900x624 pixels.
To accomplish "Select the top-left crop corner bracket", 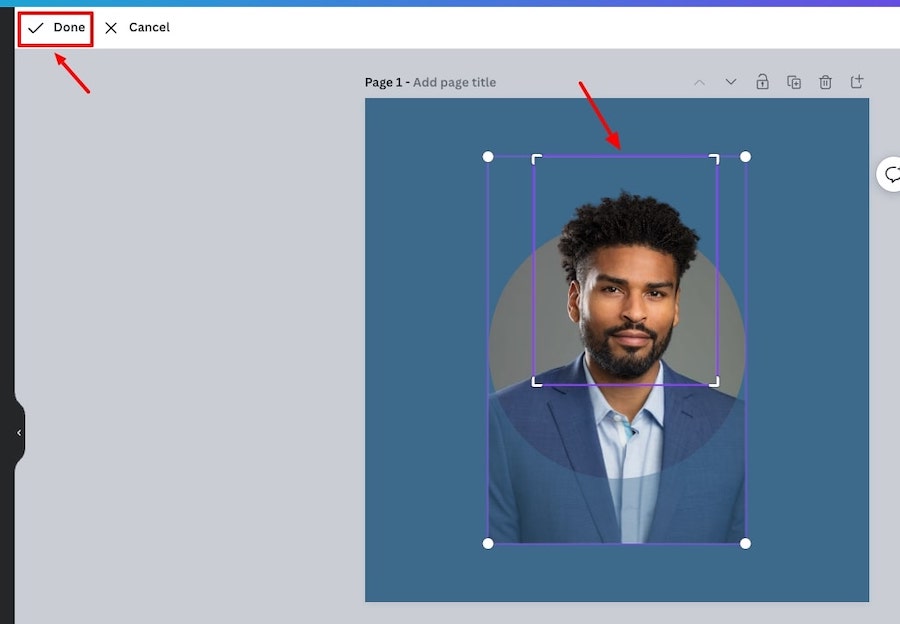I will coord(537,159).
